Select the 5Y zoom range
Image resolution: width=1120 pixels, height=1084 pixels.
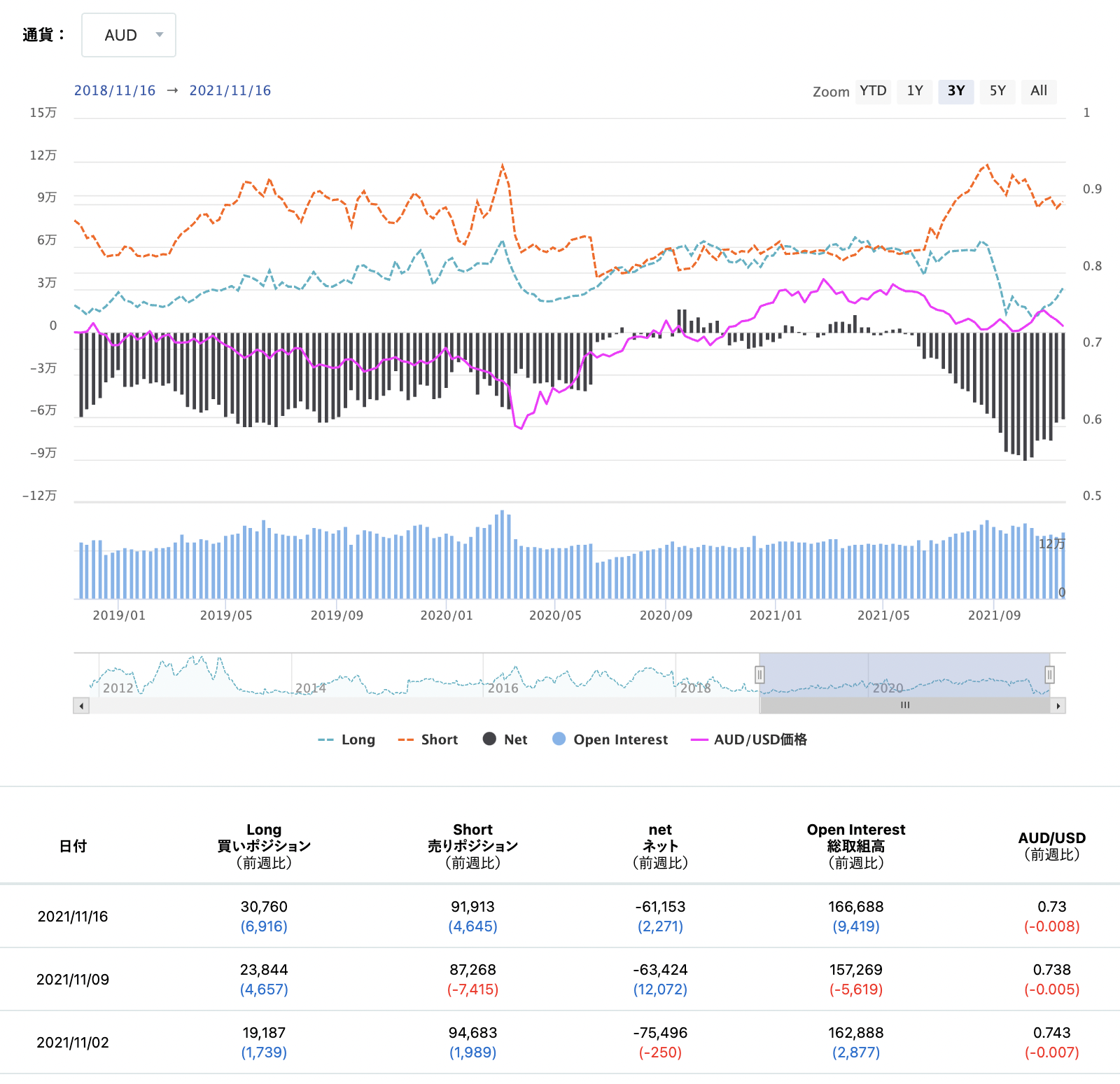[997, 91]
